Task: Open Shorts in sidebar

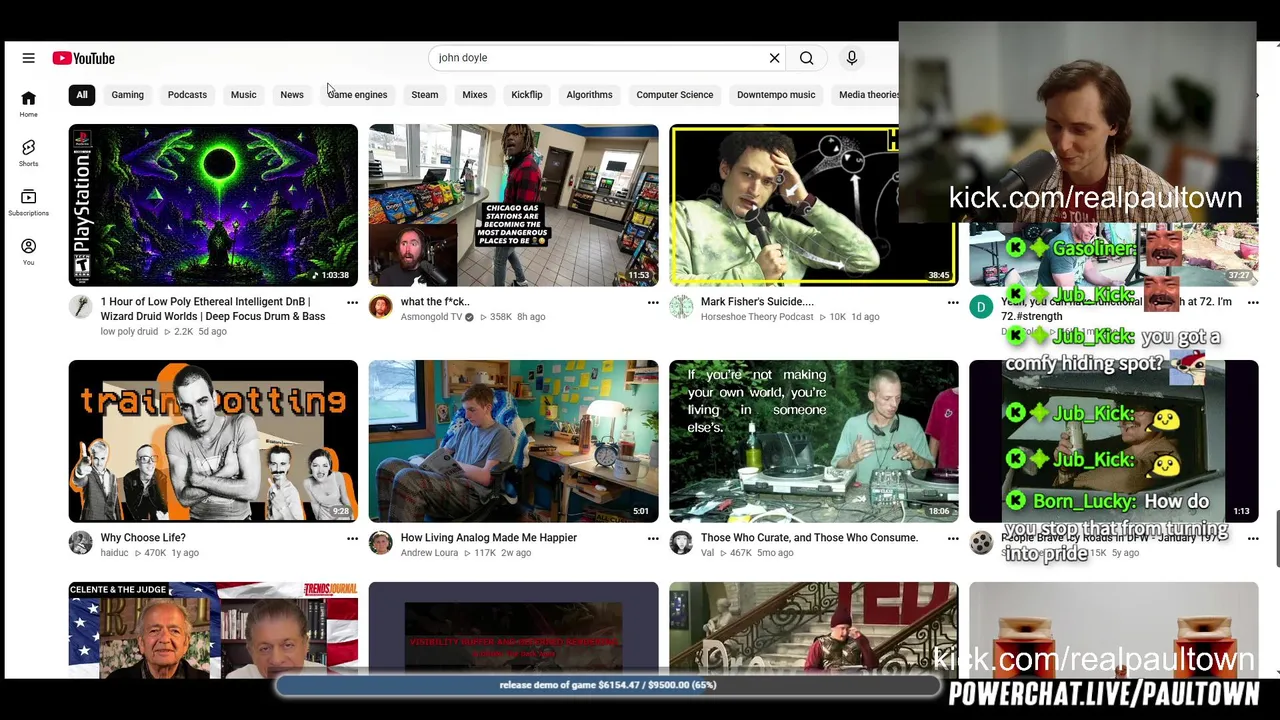Action: click(28, 152)
